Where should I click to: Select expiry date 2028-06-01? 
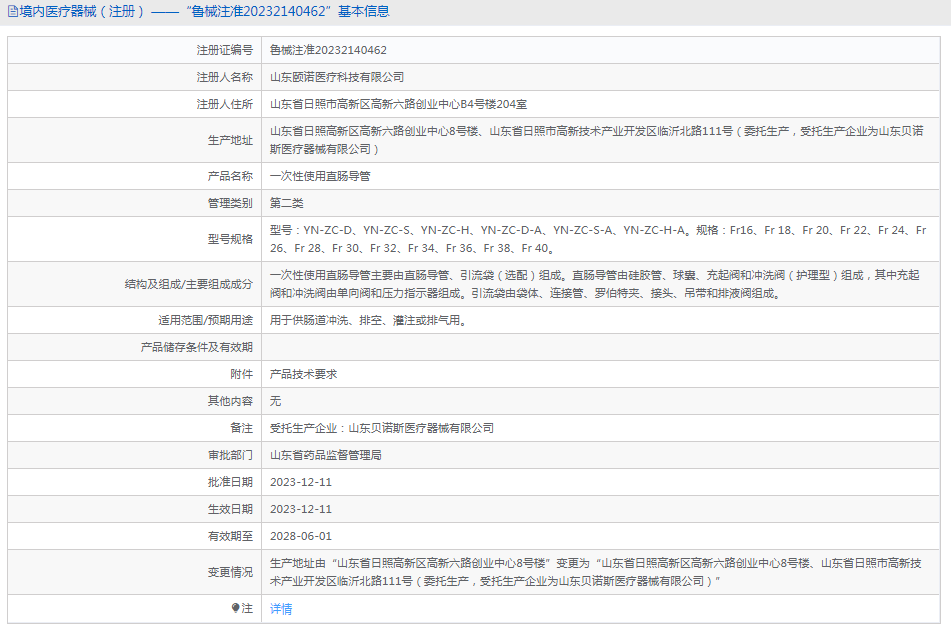coord(301,536)
